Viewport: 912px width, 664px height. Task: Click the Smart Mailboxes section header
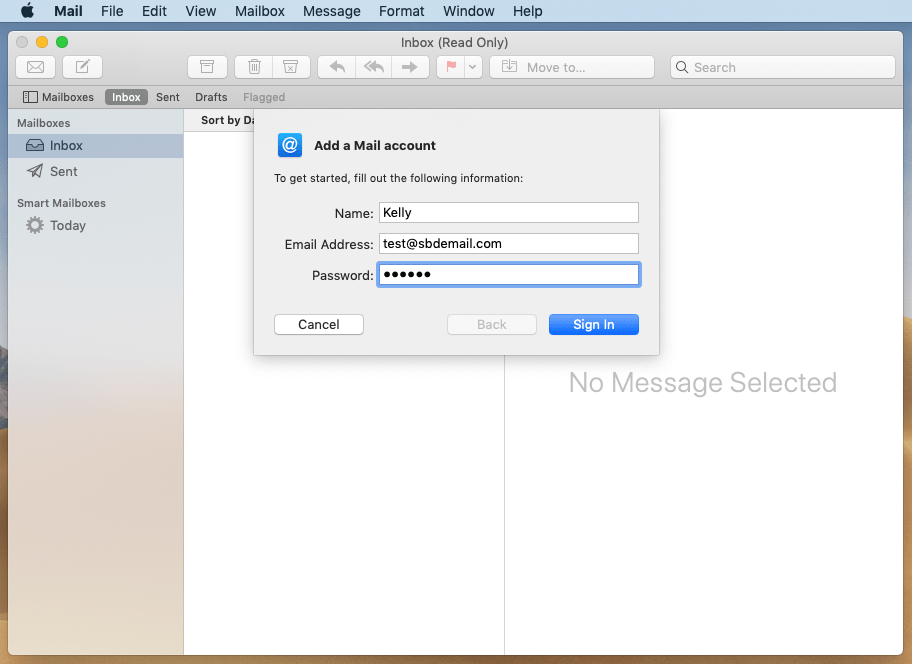coord(61,203)
